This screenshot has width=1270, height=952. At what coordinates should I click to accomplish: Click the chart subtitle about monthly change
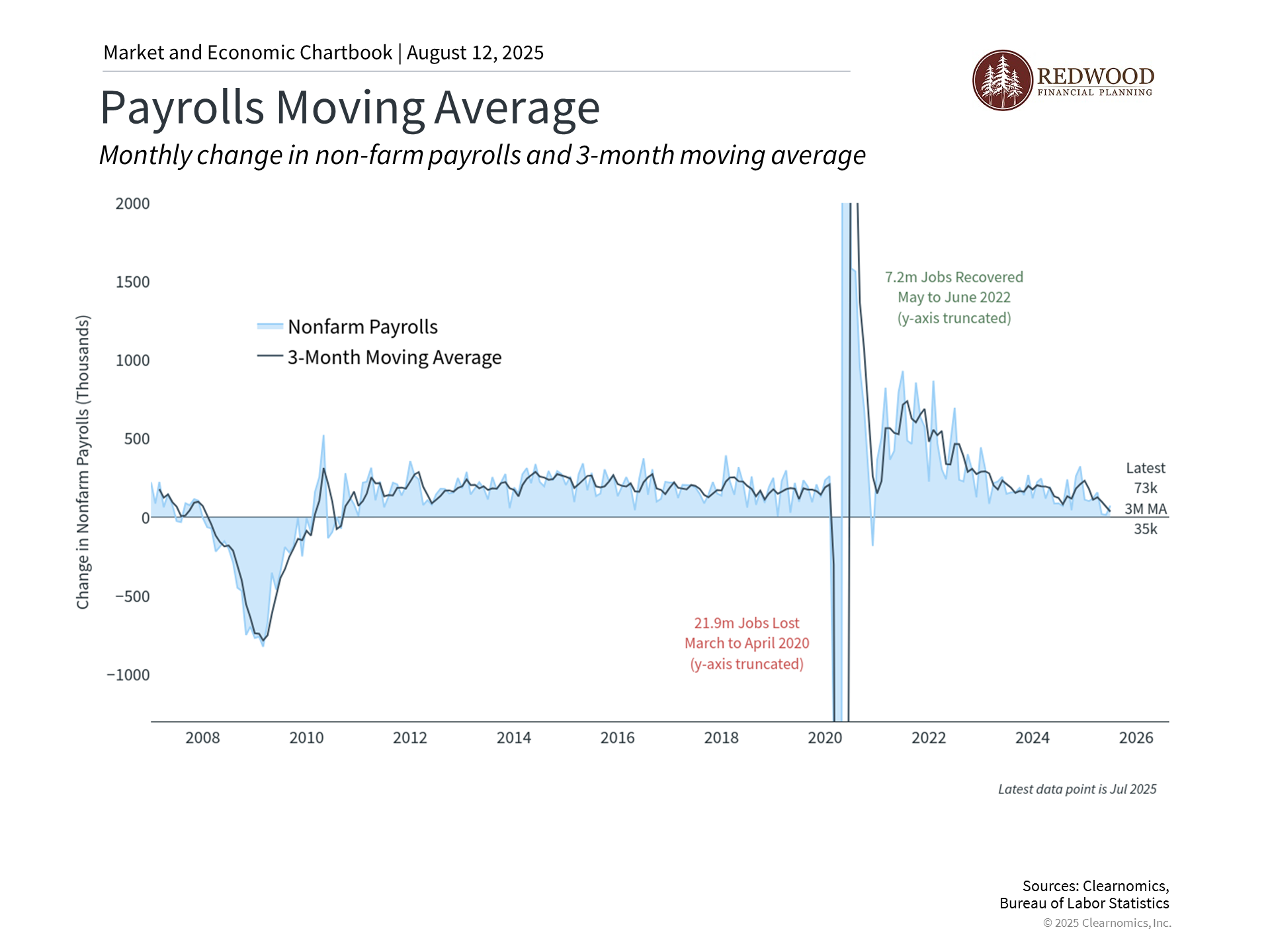coord(482,155)
